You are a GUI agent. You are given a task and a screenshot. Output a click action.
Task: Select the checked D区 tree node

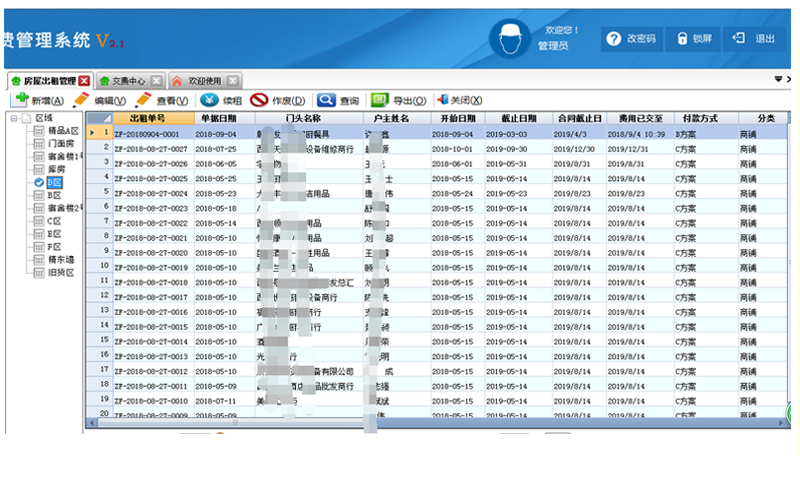54,183
